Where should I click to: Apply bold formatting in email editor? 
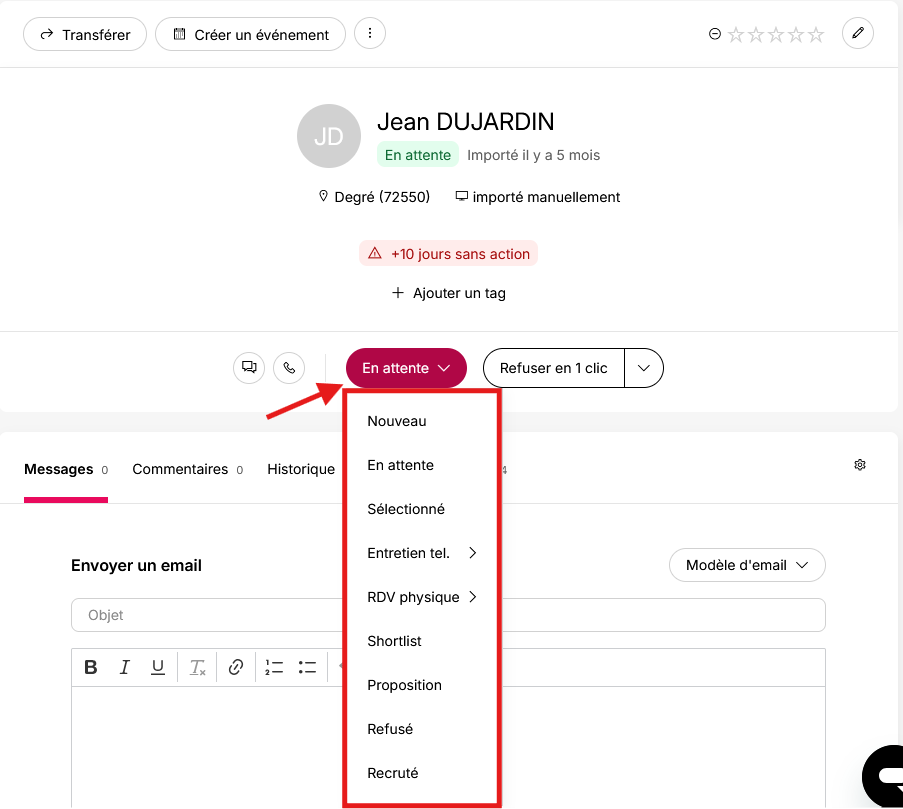click(91, 667)
